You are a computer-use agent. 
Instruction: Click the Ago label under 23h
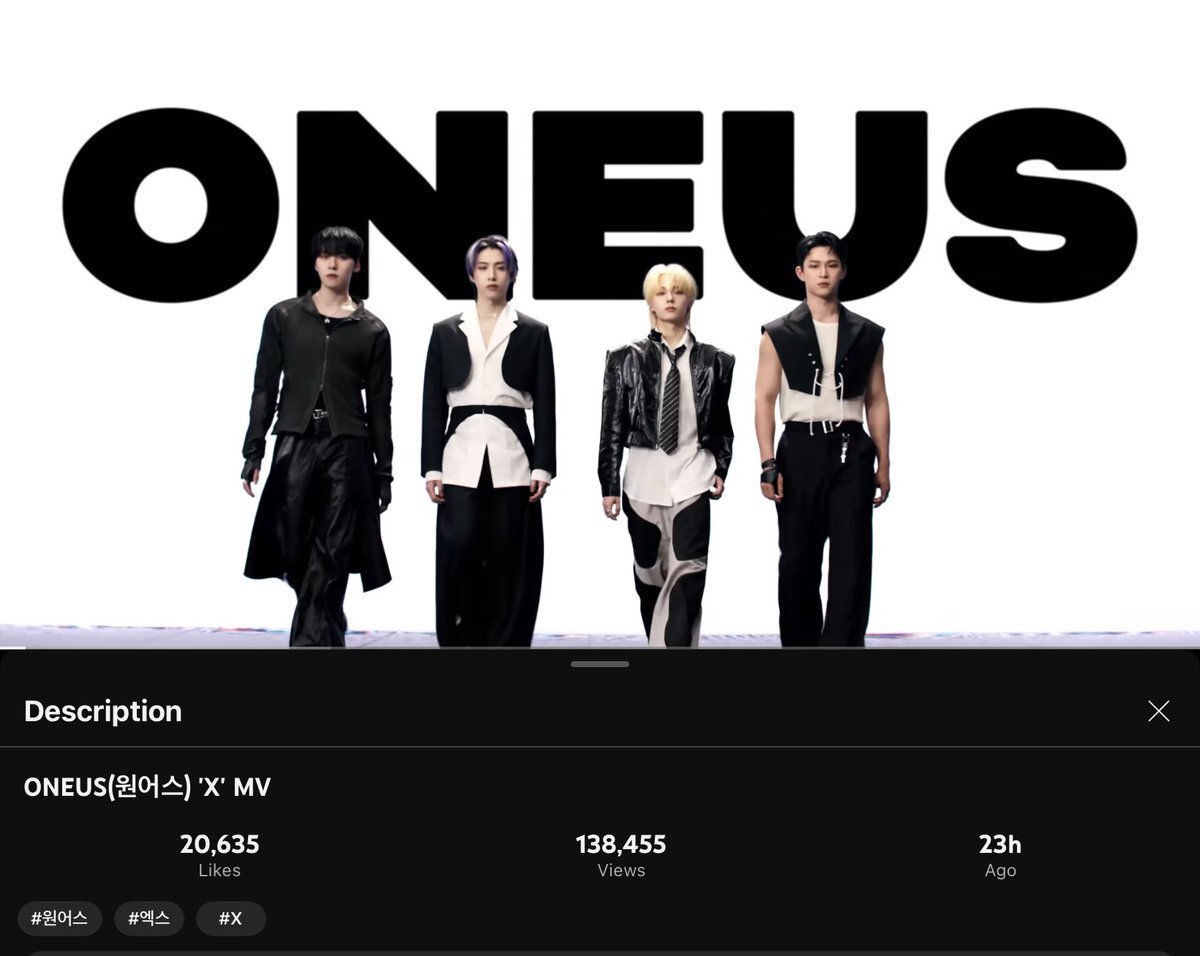1000,871
